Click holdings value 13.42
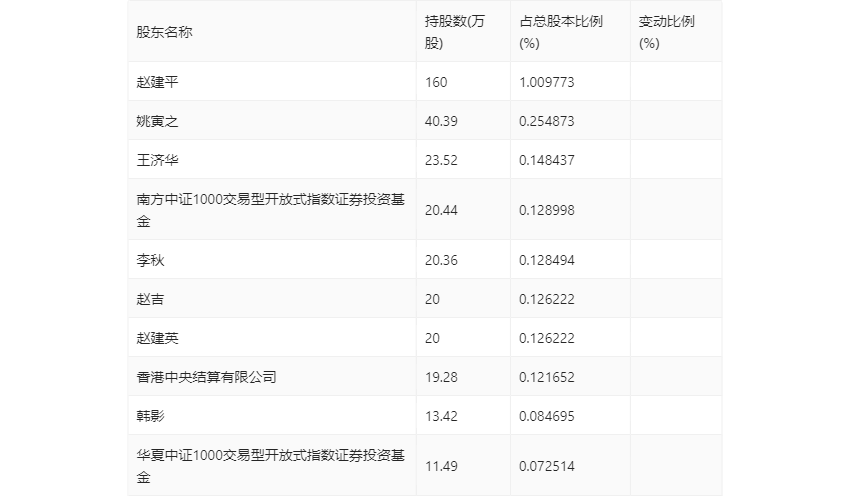The height and width of the screenshot is (496, 850). [x=441, y=416]
